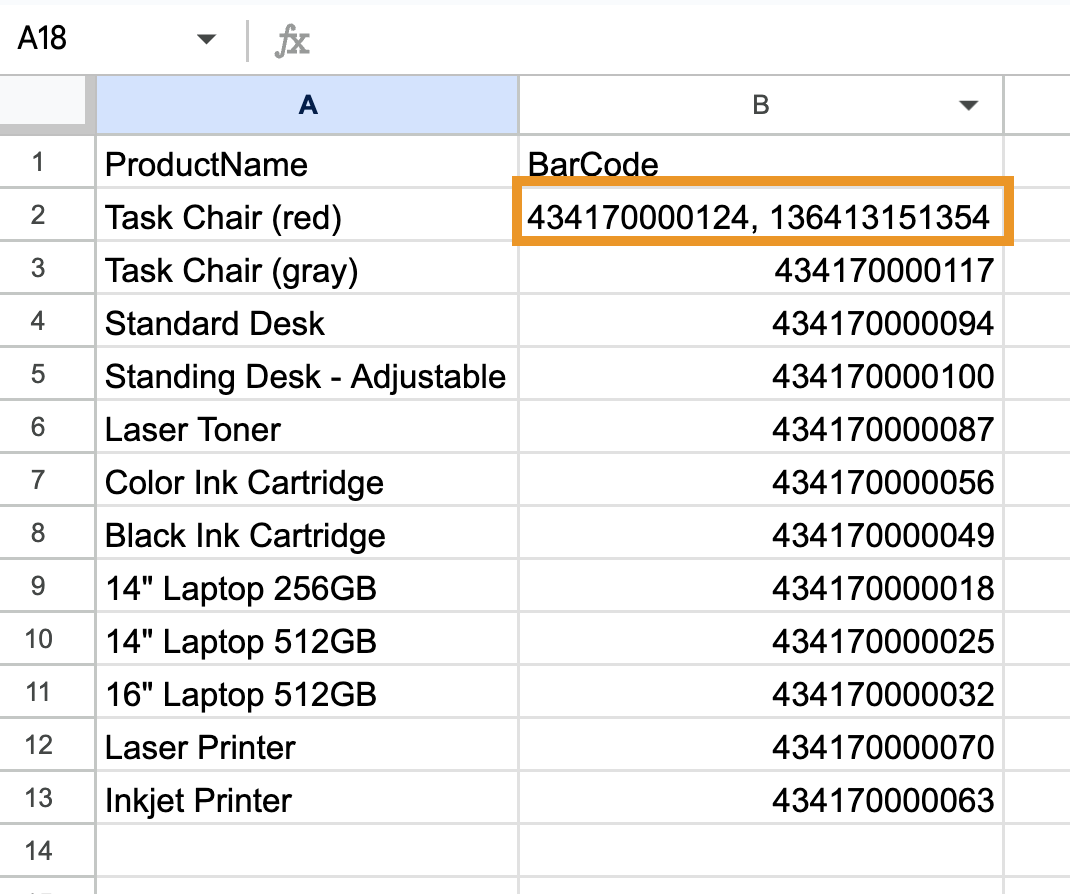Select the Inkjet Printer cell
This screenshot has width=1070, height=894.
[x=305, y=800]
